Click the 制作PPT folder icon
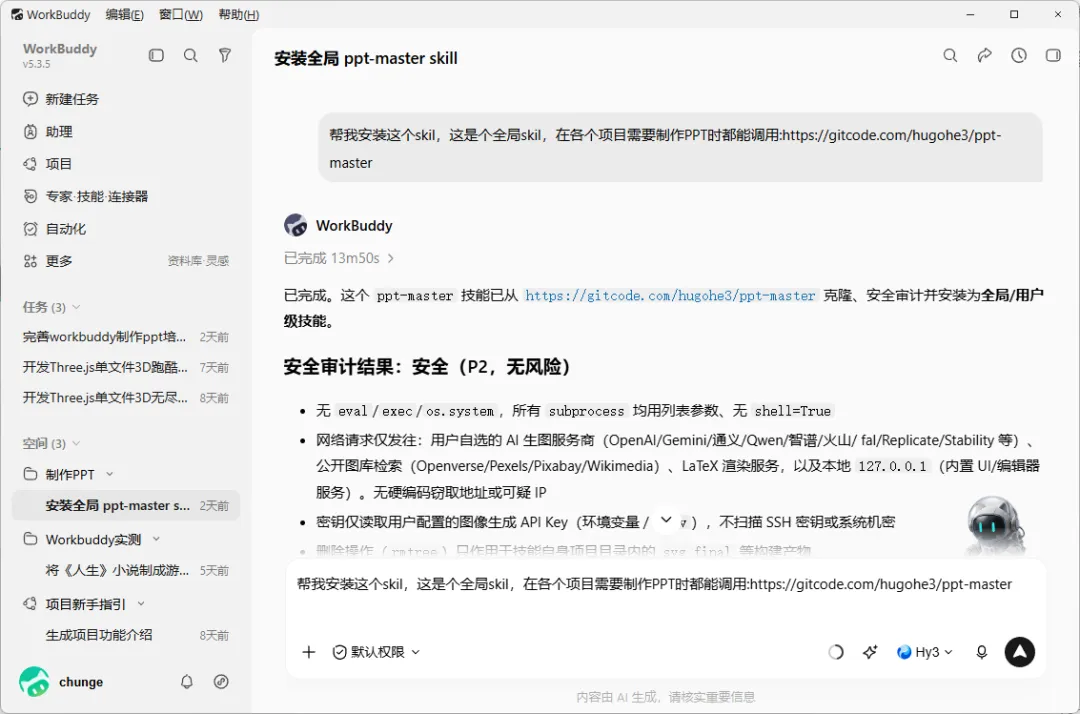This screenshot has width=1080, height=714. click(x=30, y=474)
